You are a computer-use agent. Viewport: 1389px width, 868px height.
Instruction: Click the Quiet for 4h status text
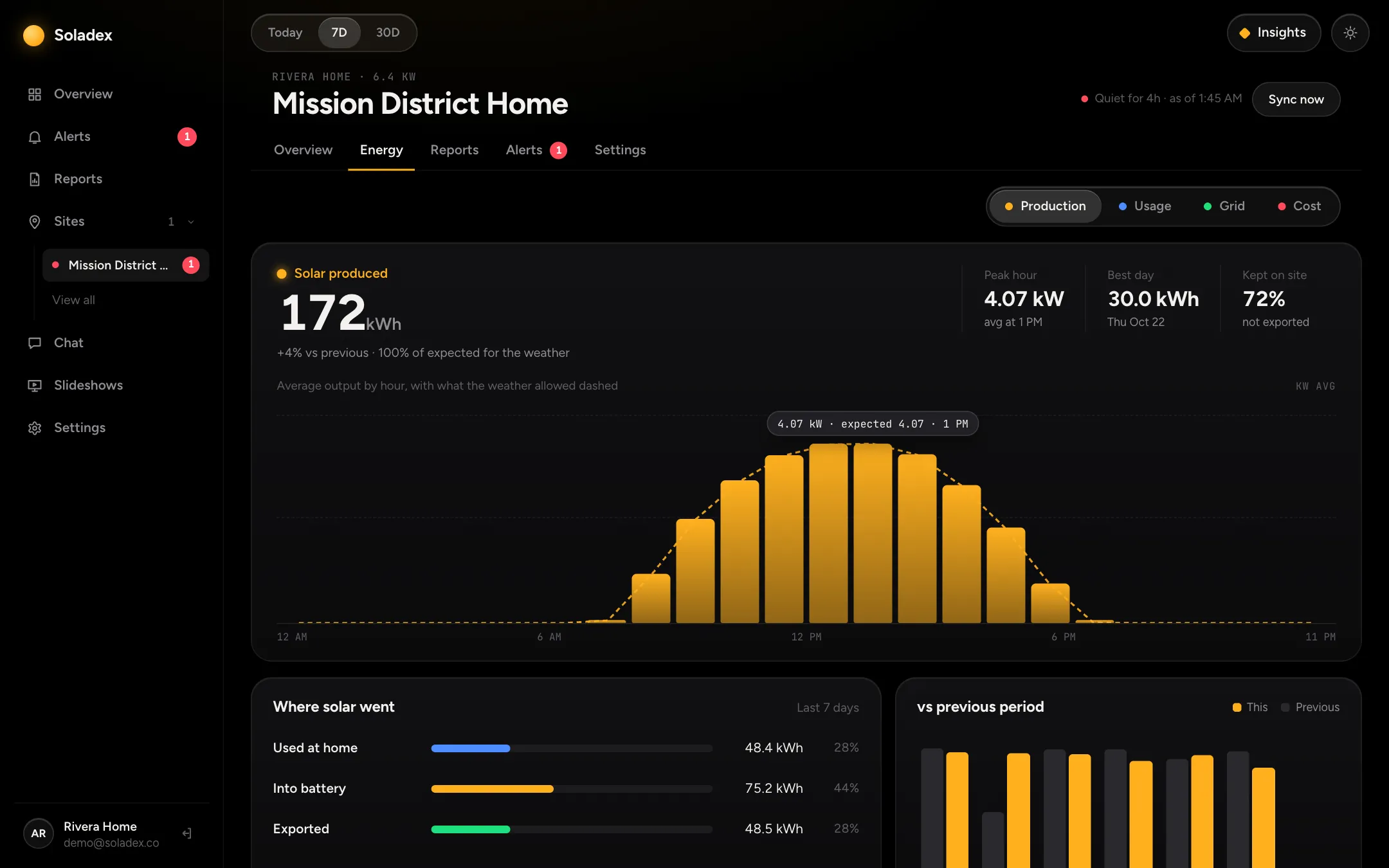(1168, 98)
